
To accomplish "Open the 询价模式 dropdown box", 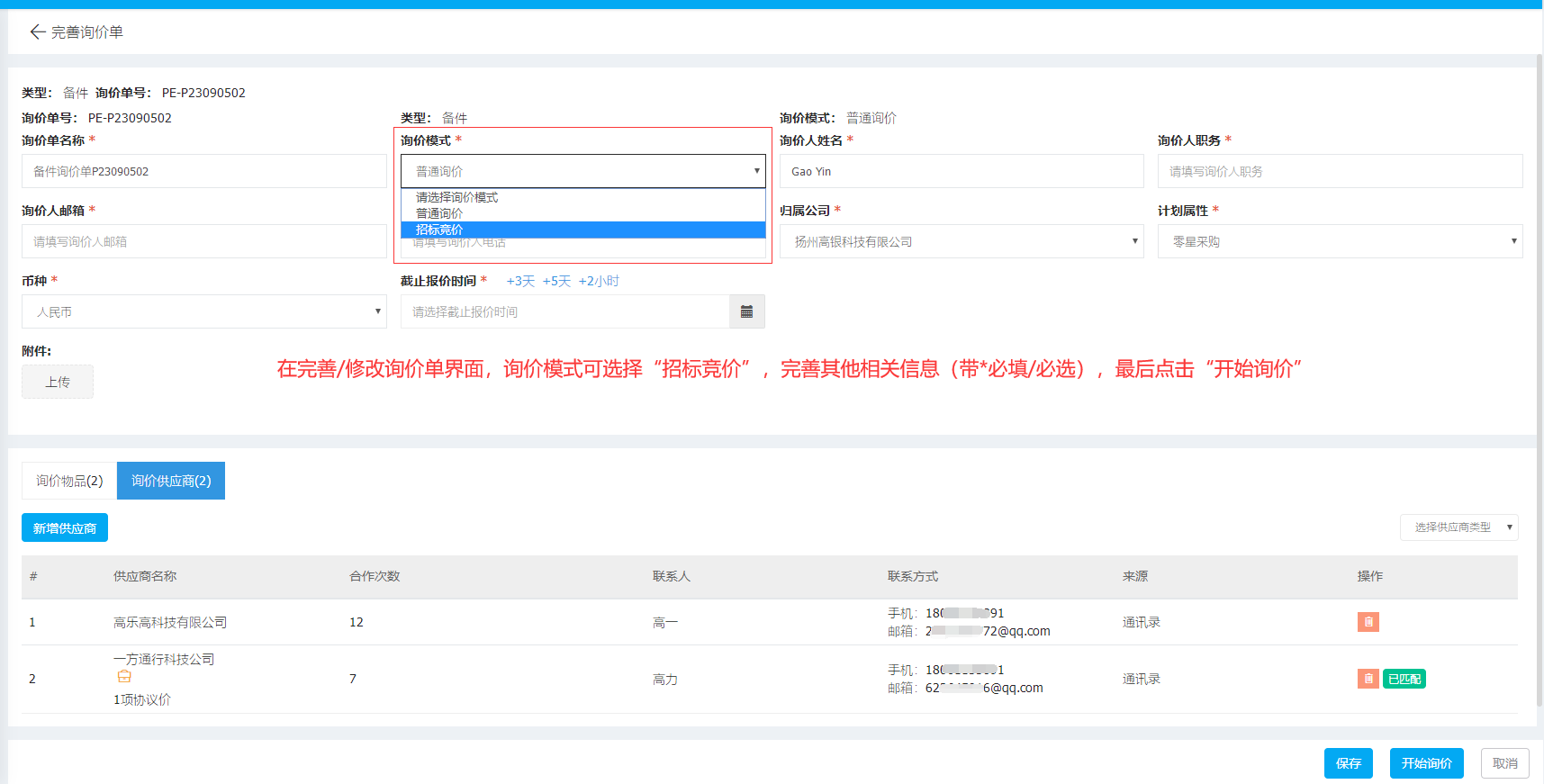I will point(583,171).
